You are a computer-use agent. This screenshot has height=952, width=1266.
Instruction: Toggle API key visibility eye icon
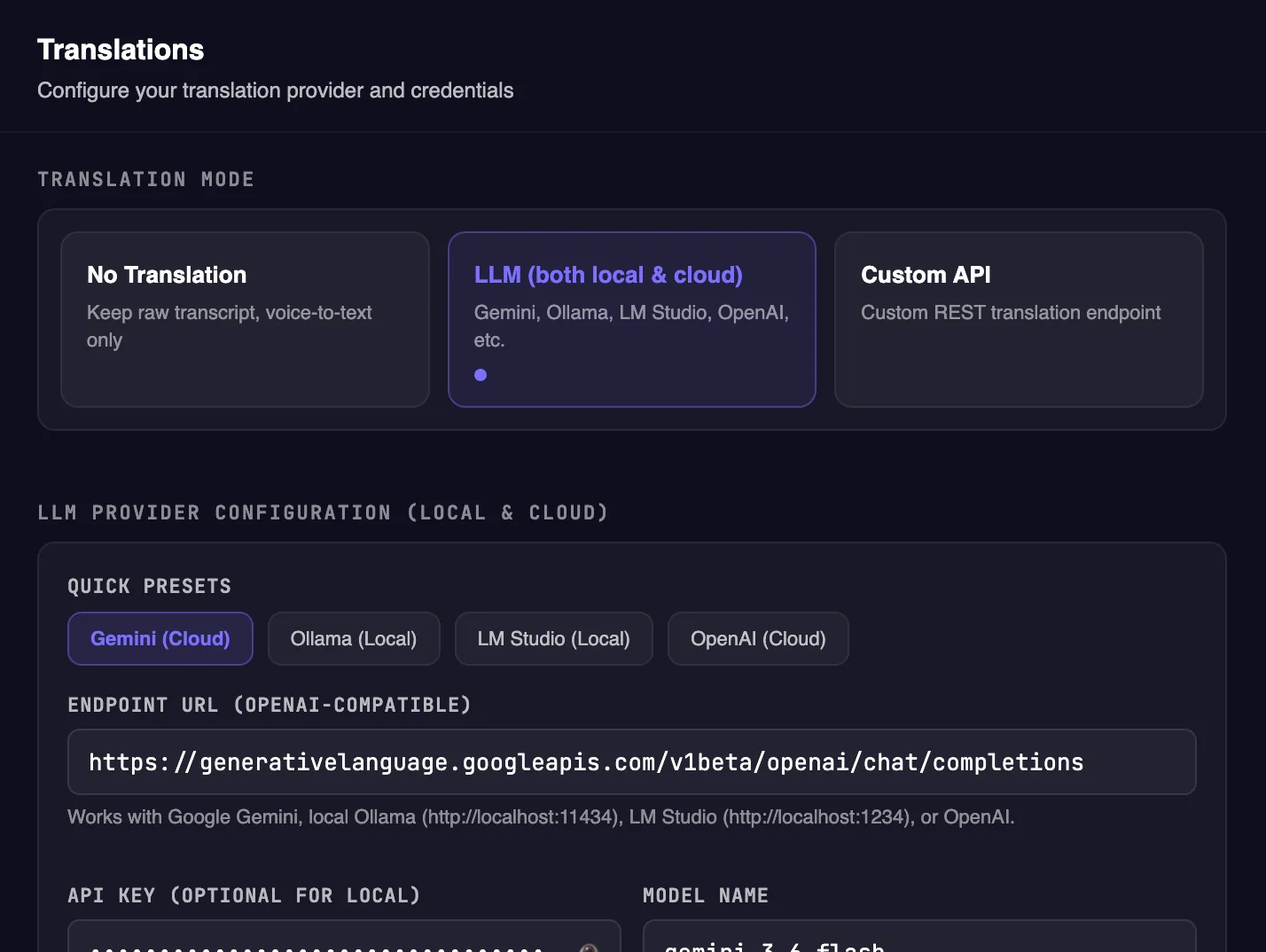(589, 948)
